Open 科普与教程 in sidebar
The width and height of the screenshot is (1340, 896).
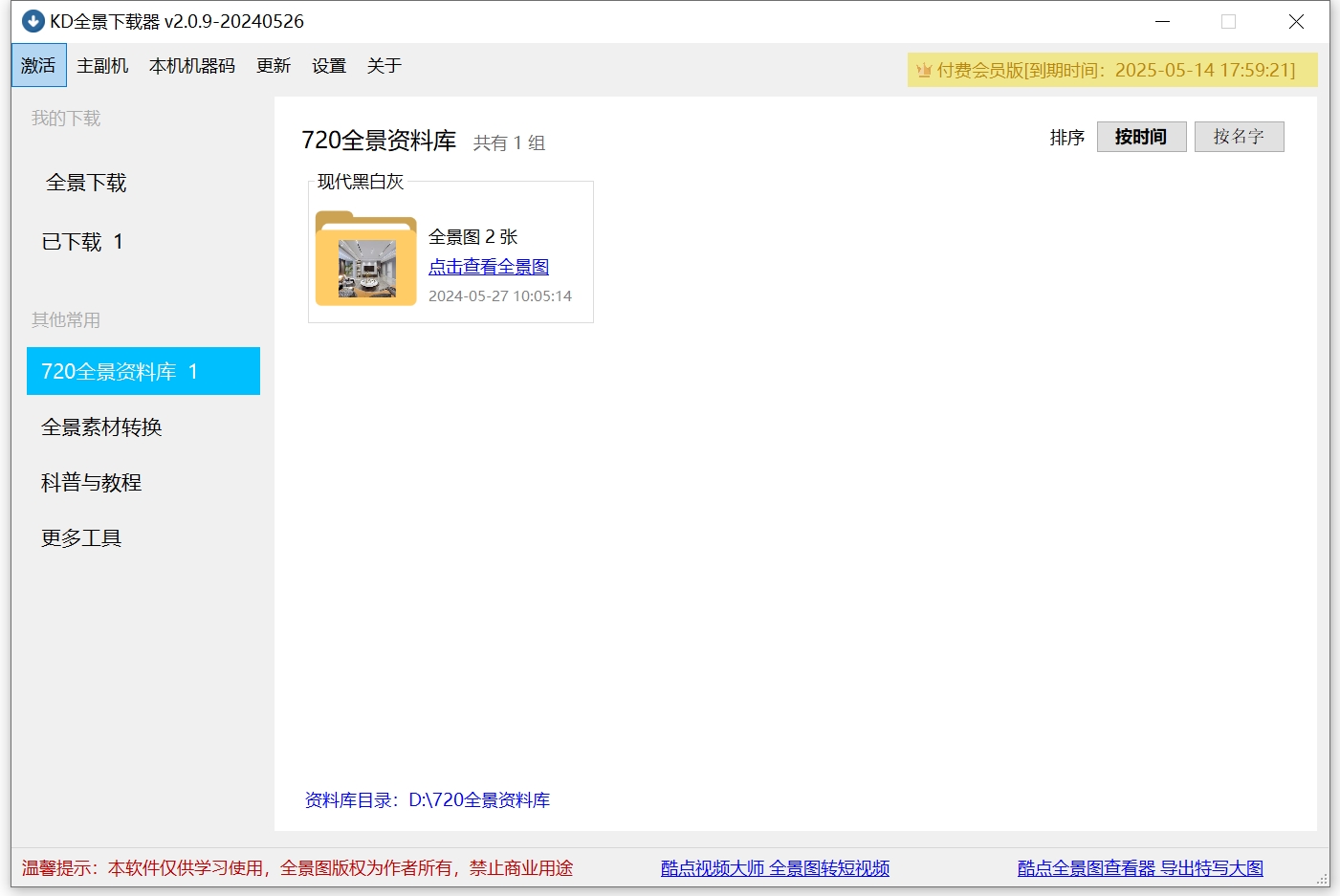pyautogui.click(x=91, y=483)
